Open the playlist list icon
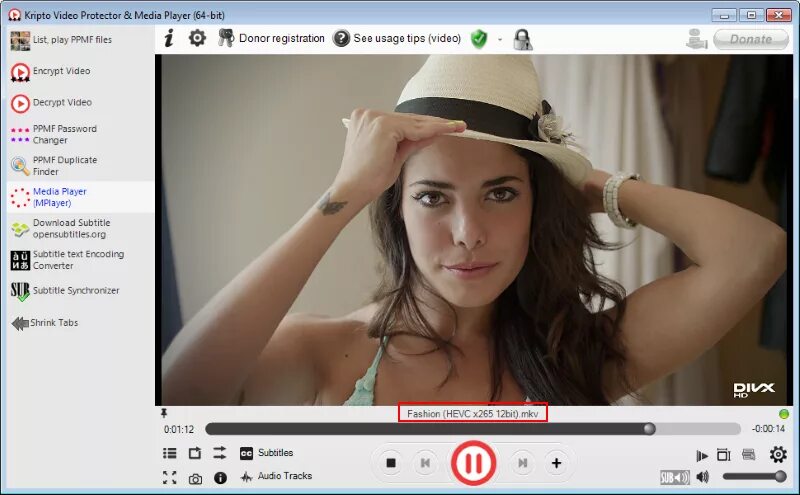The image size is (800, 495). (169, 453)
